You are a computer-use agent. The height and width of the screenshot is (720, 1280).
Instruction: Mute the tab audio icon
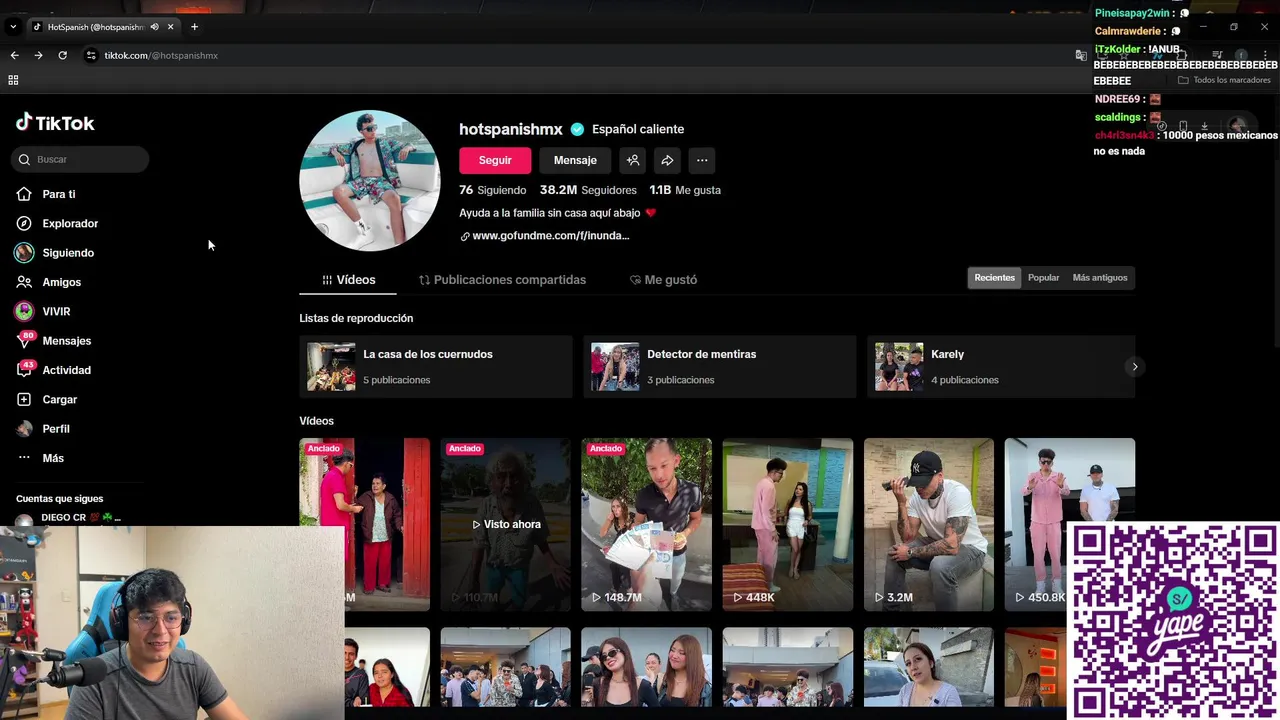155,27
